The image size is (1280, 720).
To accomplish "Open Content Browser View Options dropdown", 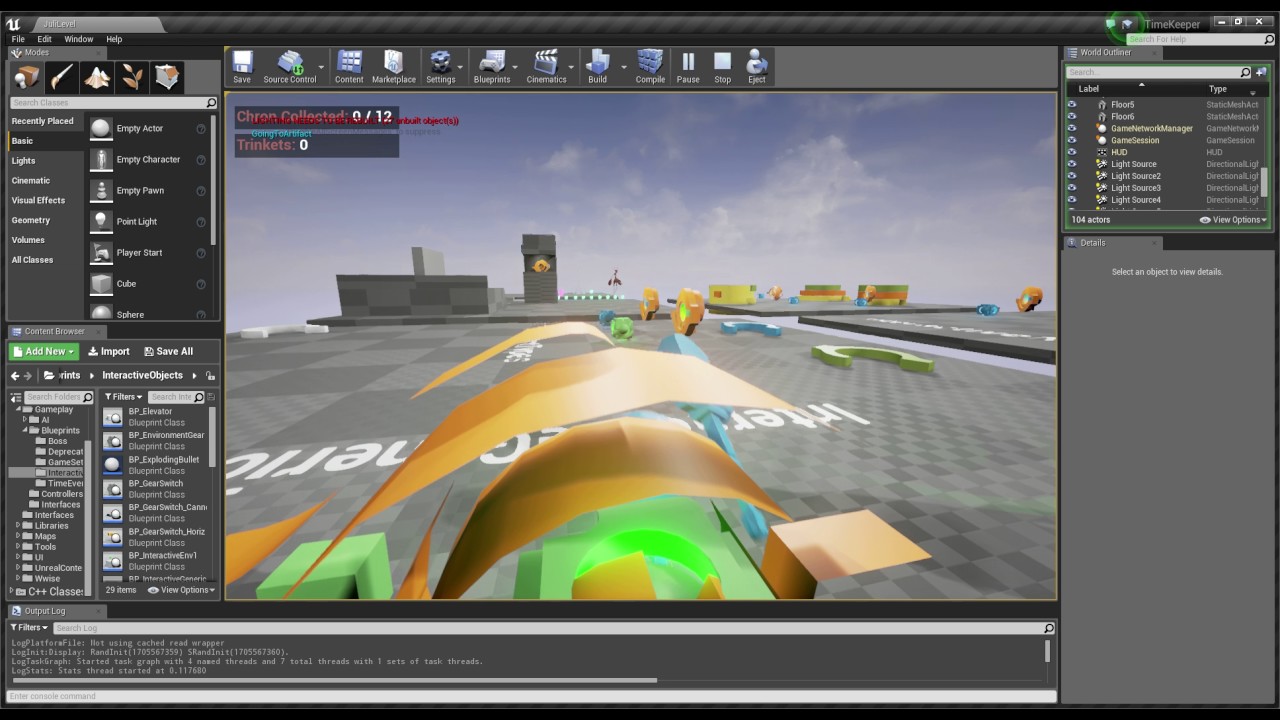I will click(x=181, y=590).
